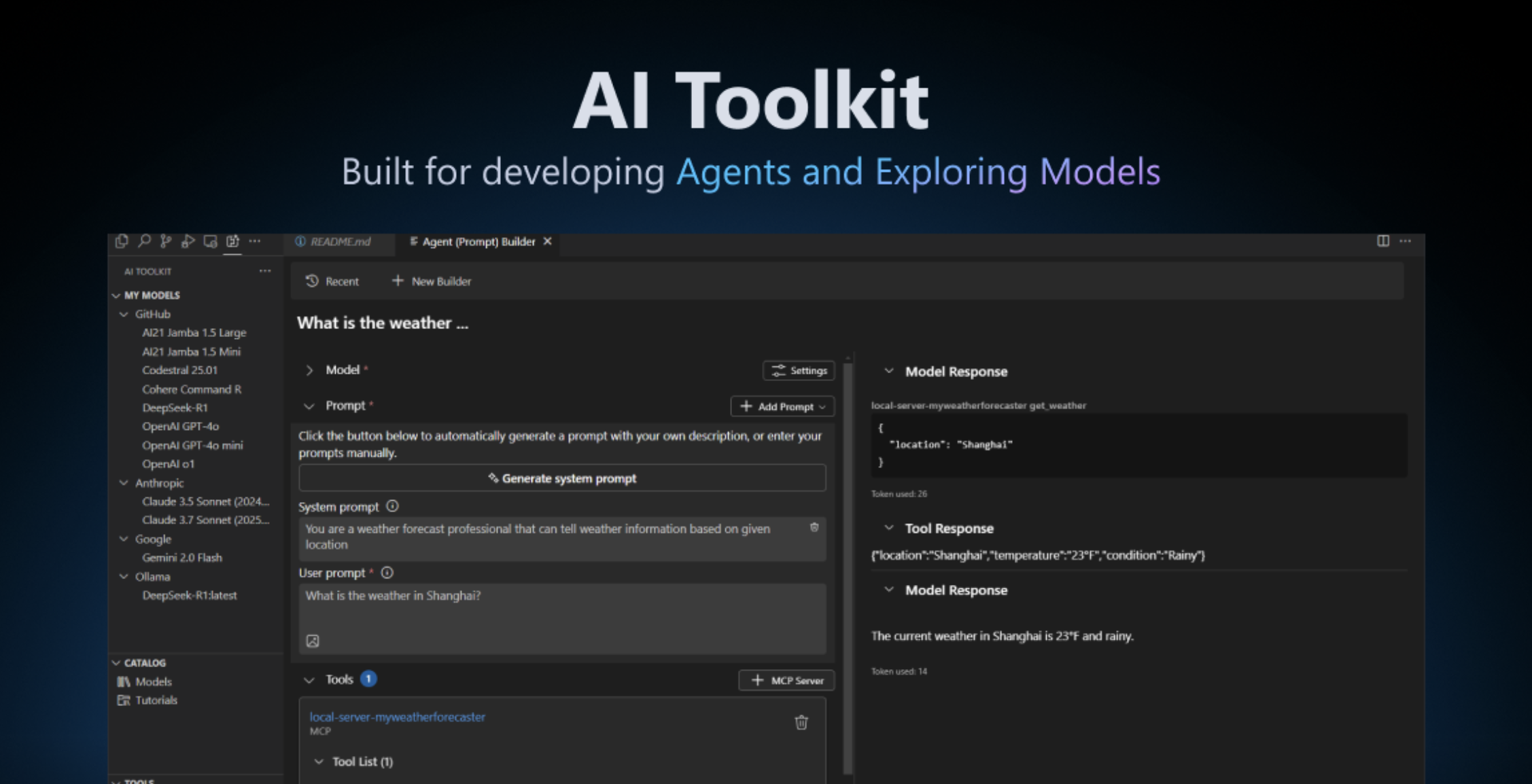Select the AI Toolkit activity bar icon
The image size is (1532, 784).
[232, 241]
